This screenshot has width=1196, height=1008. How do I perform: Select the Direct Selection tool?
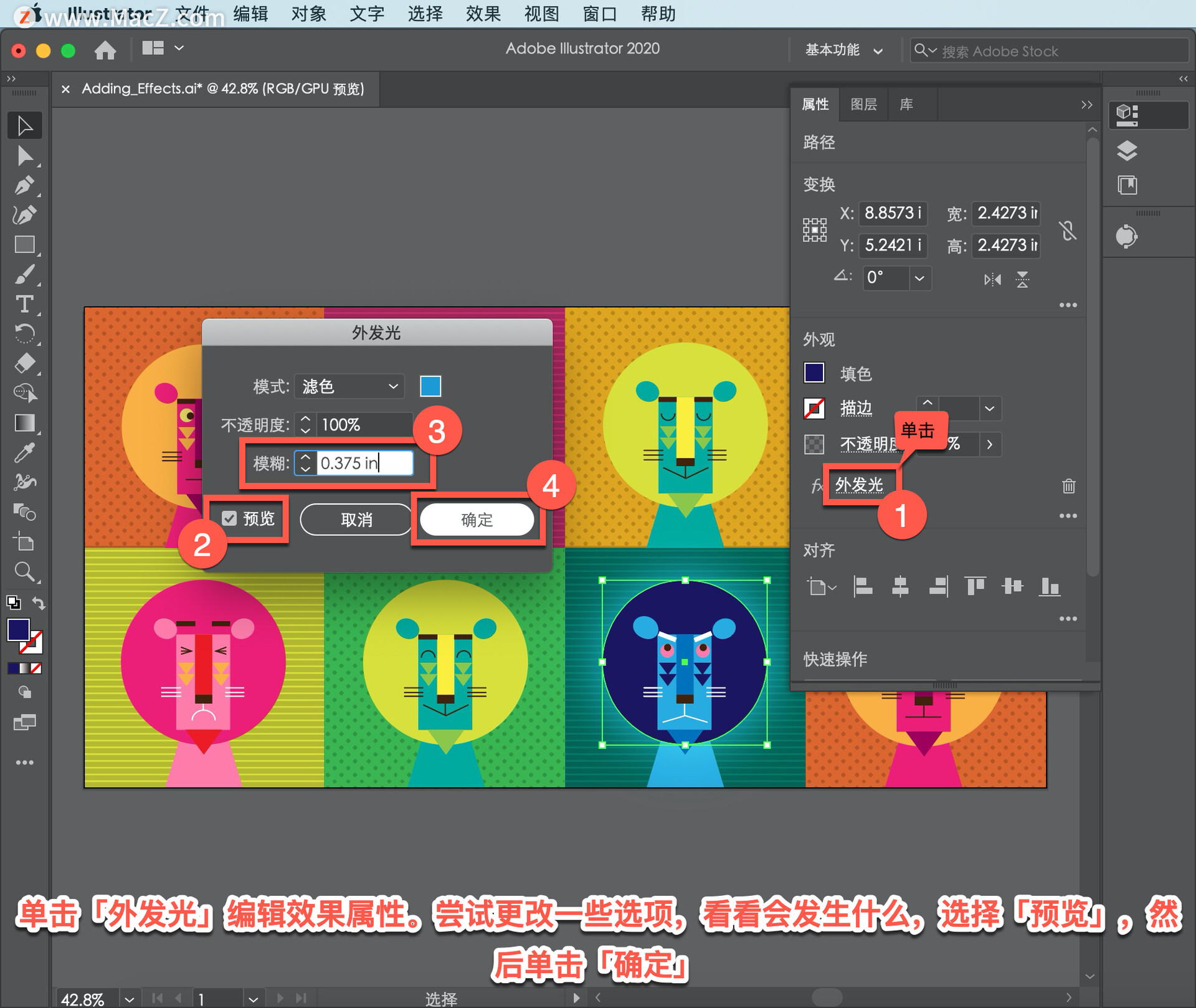24,156
